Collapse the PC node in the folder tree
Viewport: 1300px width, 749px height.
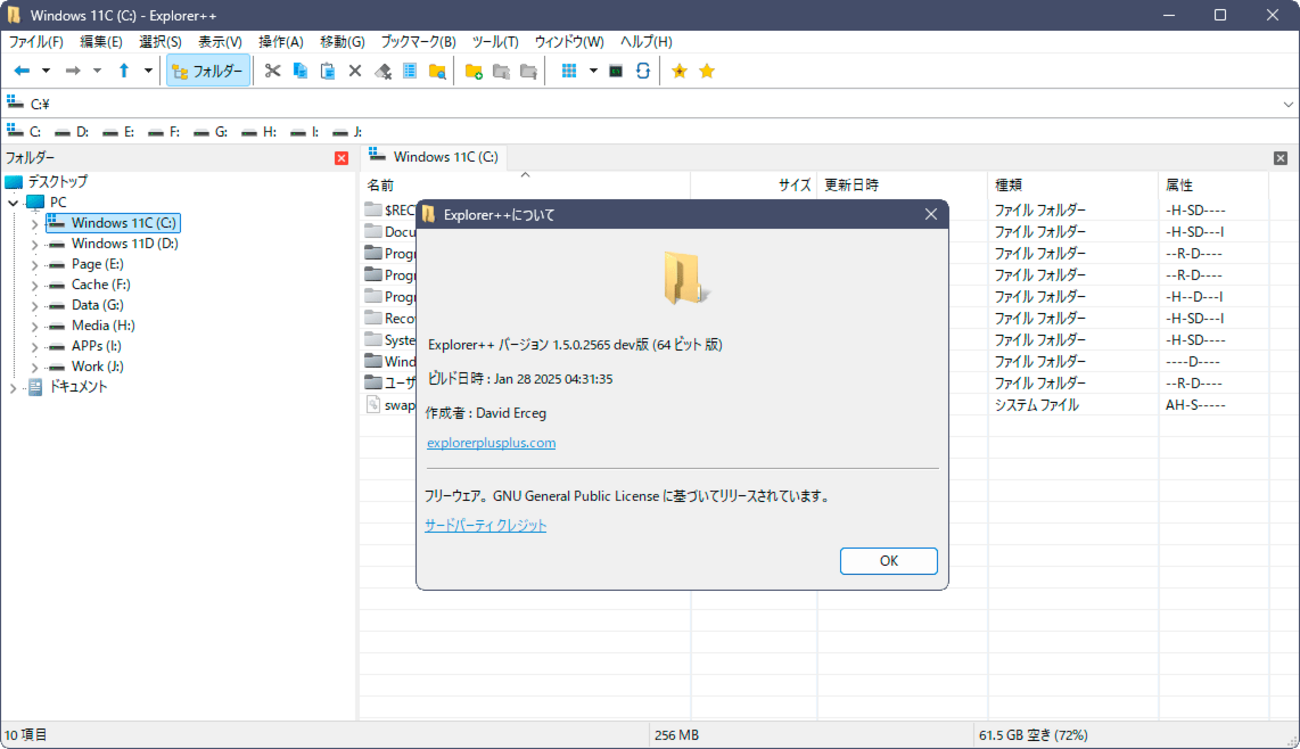13,202
